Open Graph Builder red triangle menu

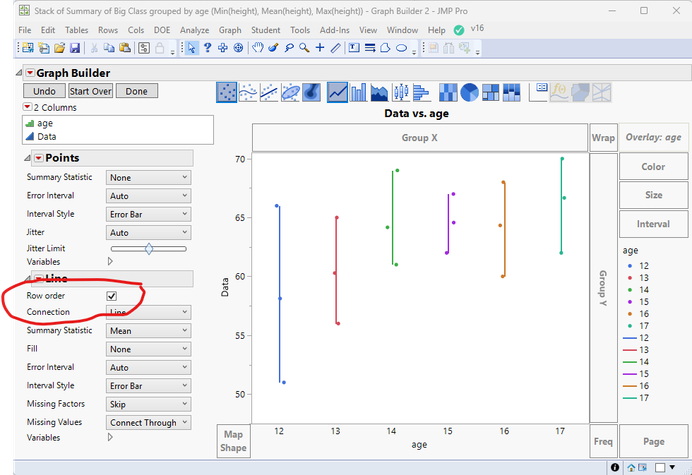click(30, 73)
